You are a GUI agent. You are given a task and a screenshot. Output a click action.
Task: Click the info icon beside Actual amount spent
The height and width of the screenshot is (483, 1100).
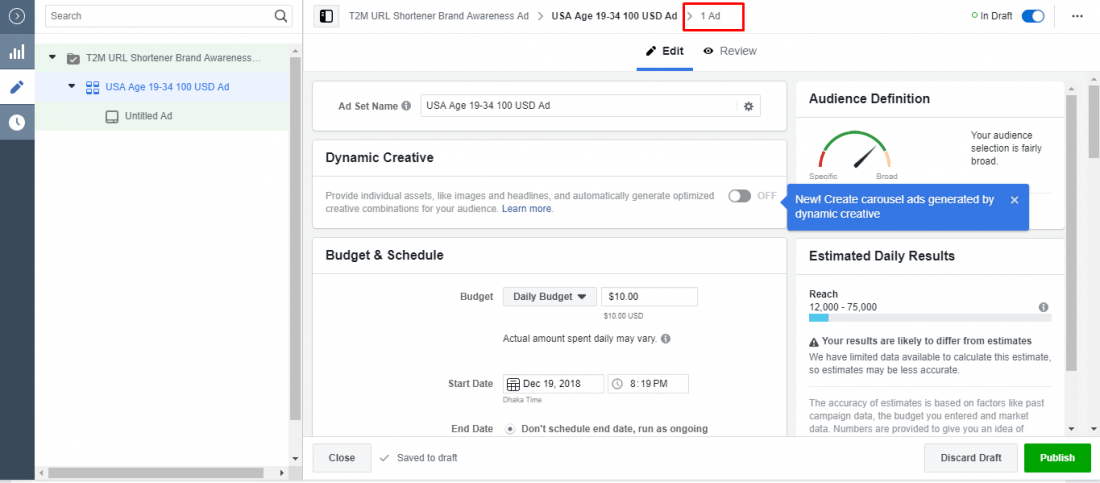(x=666, y=338)
